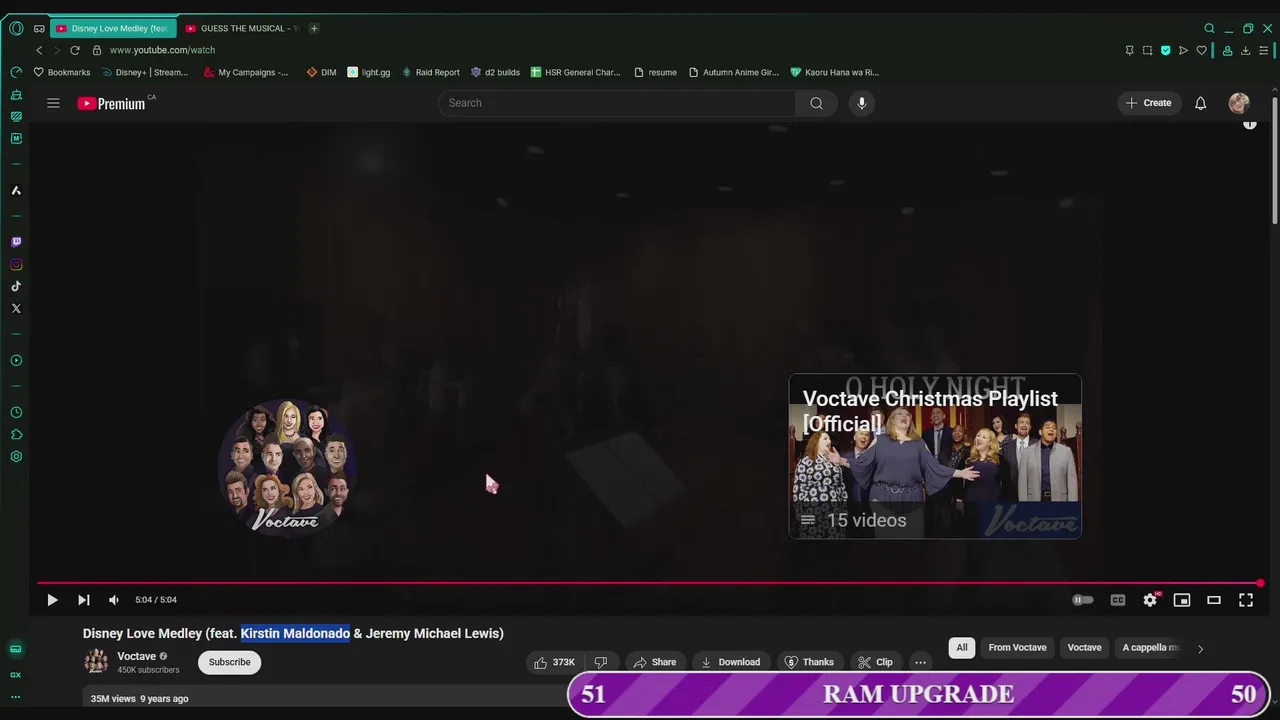Click the Voctave channel circle end card
Image resolution: width=1280 pixels, height=720 pixels.
[287, 469]
